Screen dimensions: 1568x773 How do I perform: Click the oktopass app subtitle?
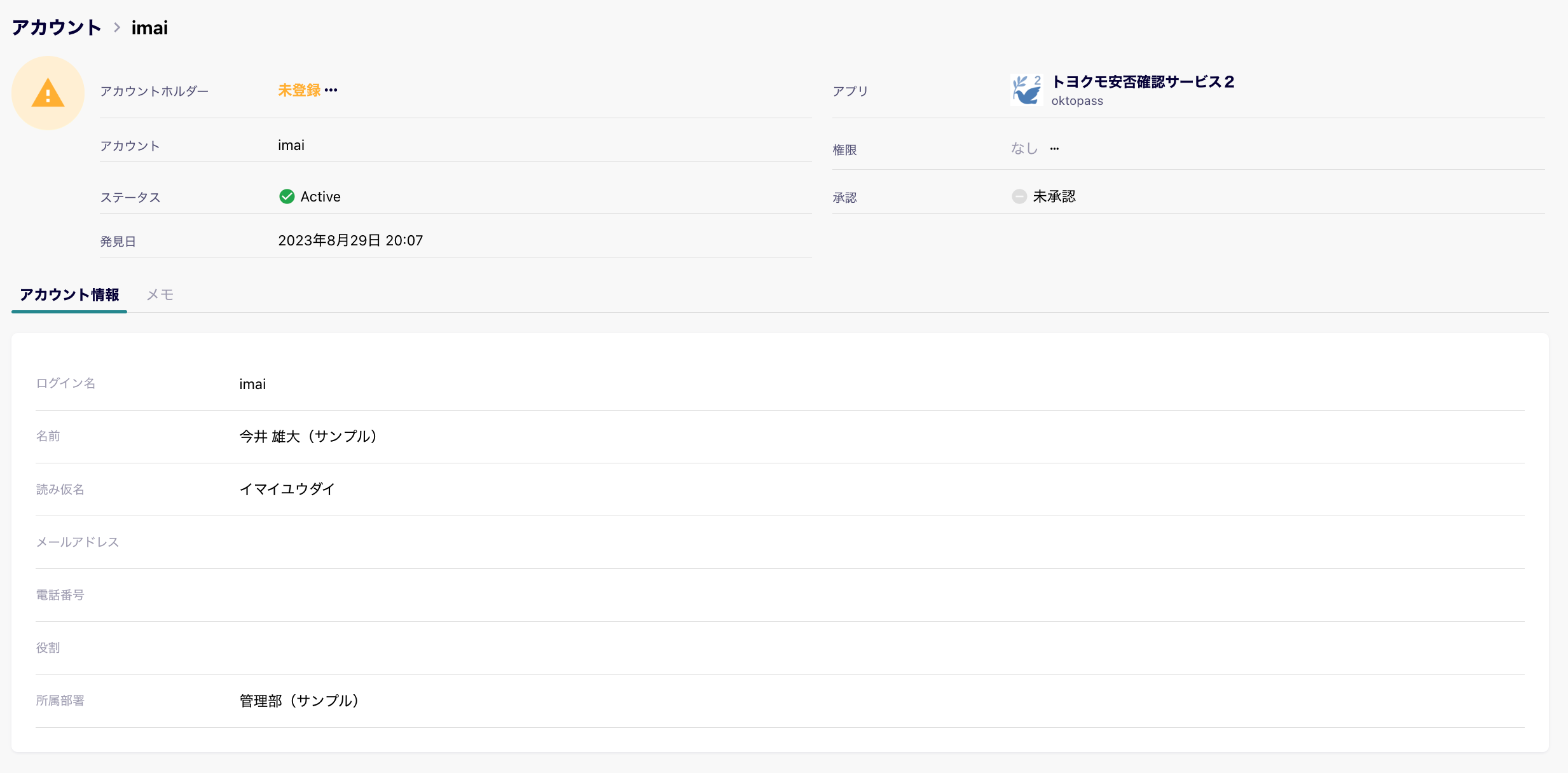[1076, 101]
